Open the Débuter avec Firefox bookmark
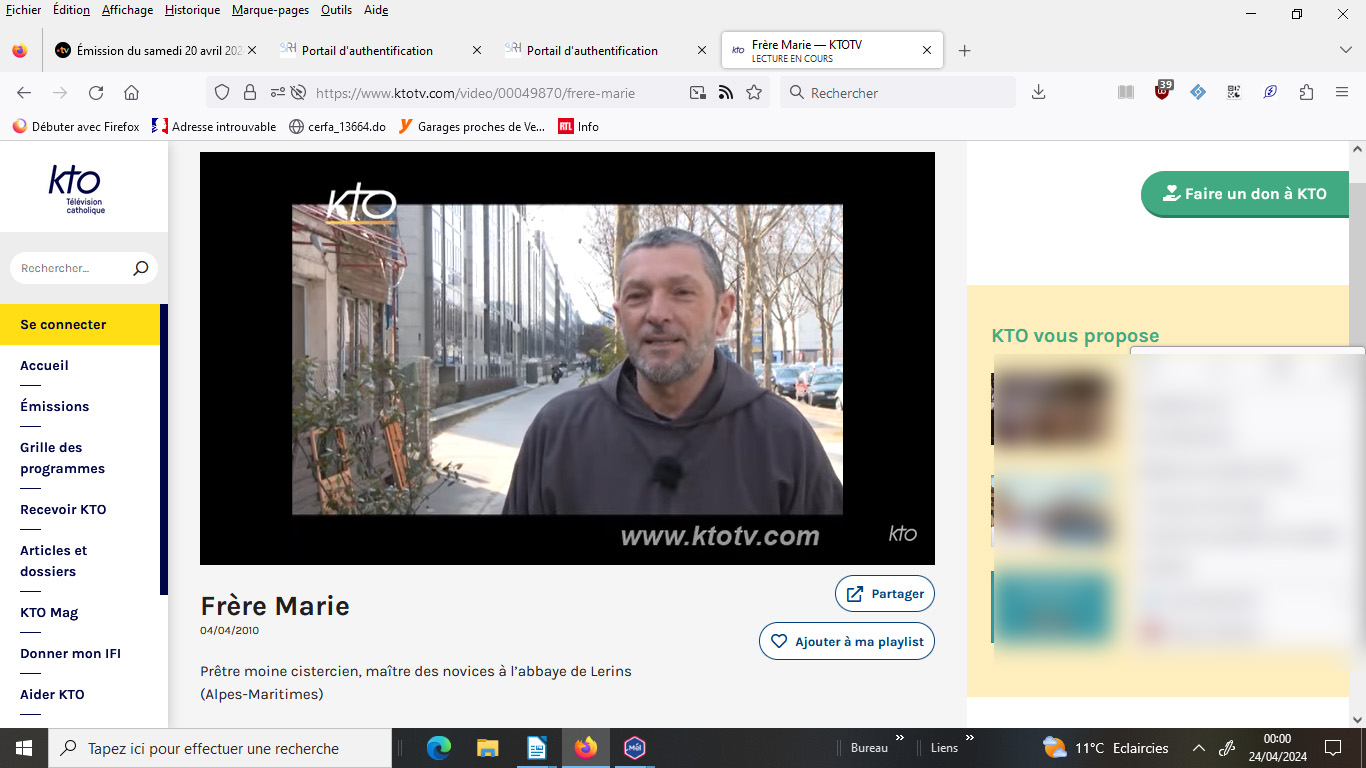The image size is (1366, 768). [x=76, y=127]
